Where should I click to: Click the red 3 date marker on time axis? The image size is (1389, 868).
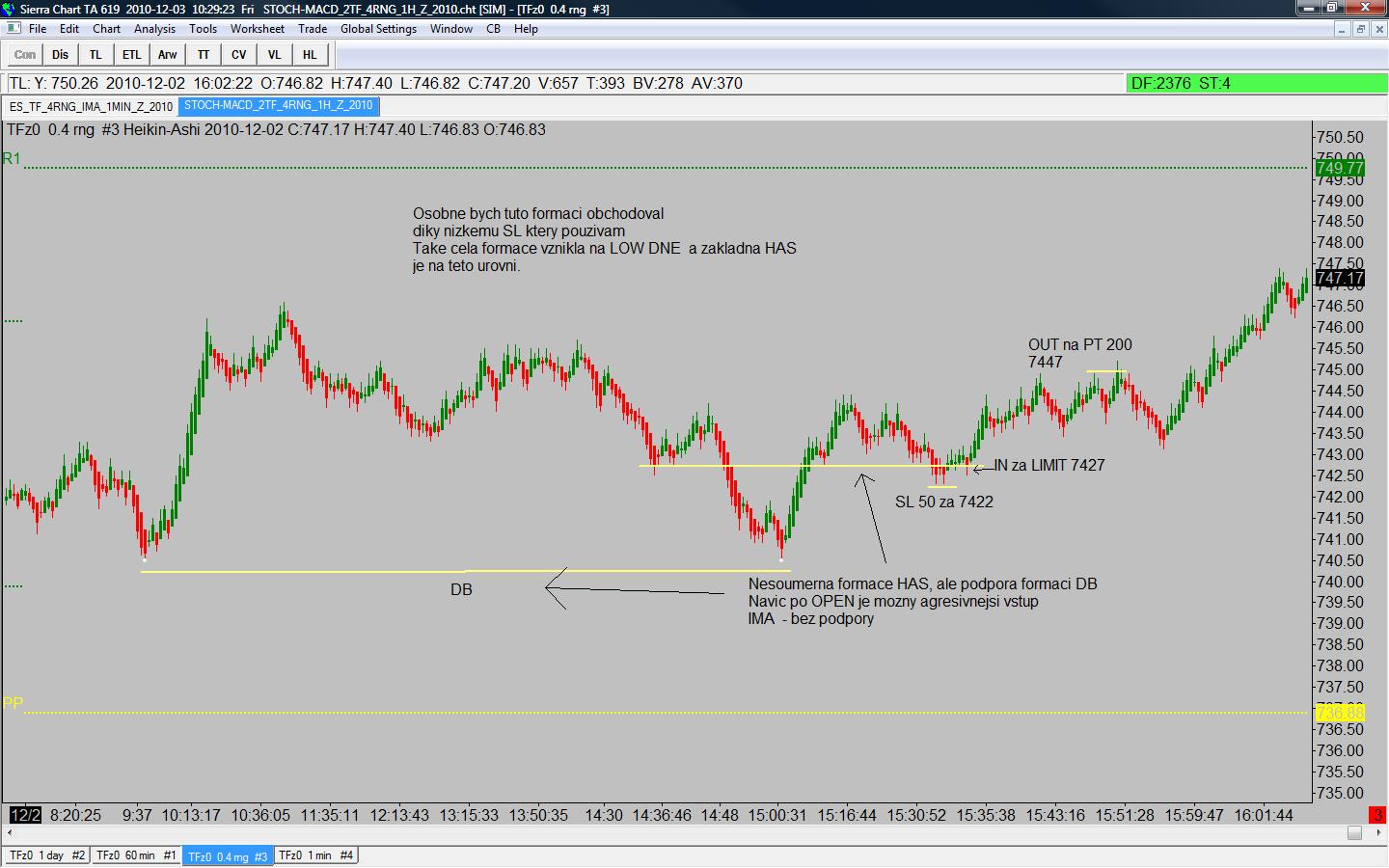1377,815
